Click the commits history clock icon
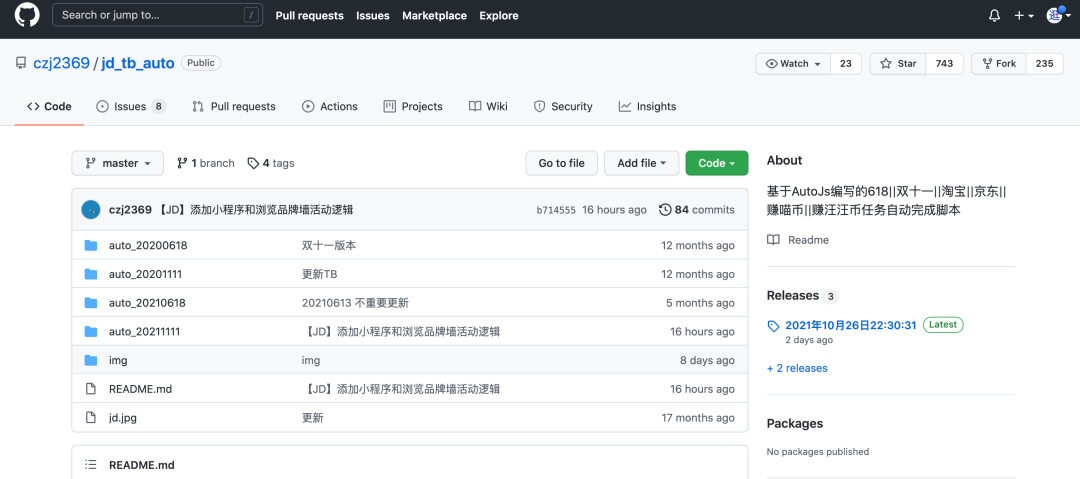This screenshot has height=479, width=1080. pyautogui.click(x=665, y=210)
